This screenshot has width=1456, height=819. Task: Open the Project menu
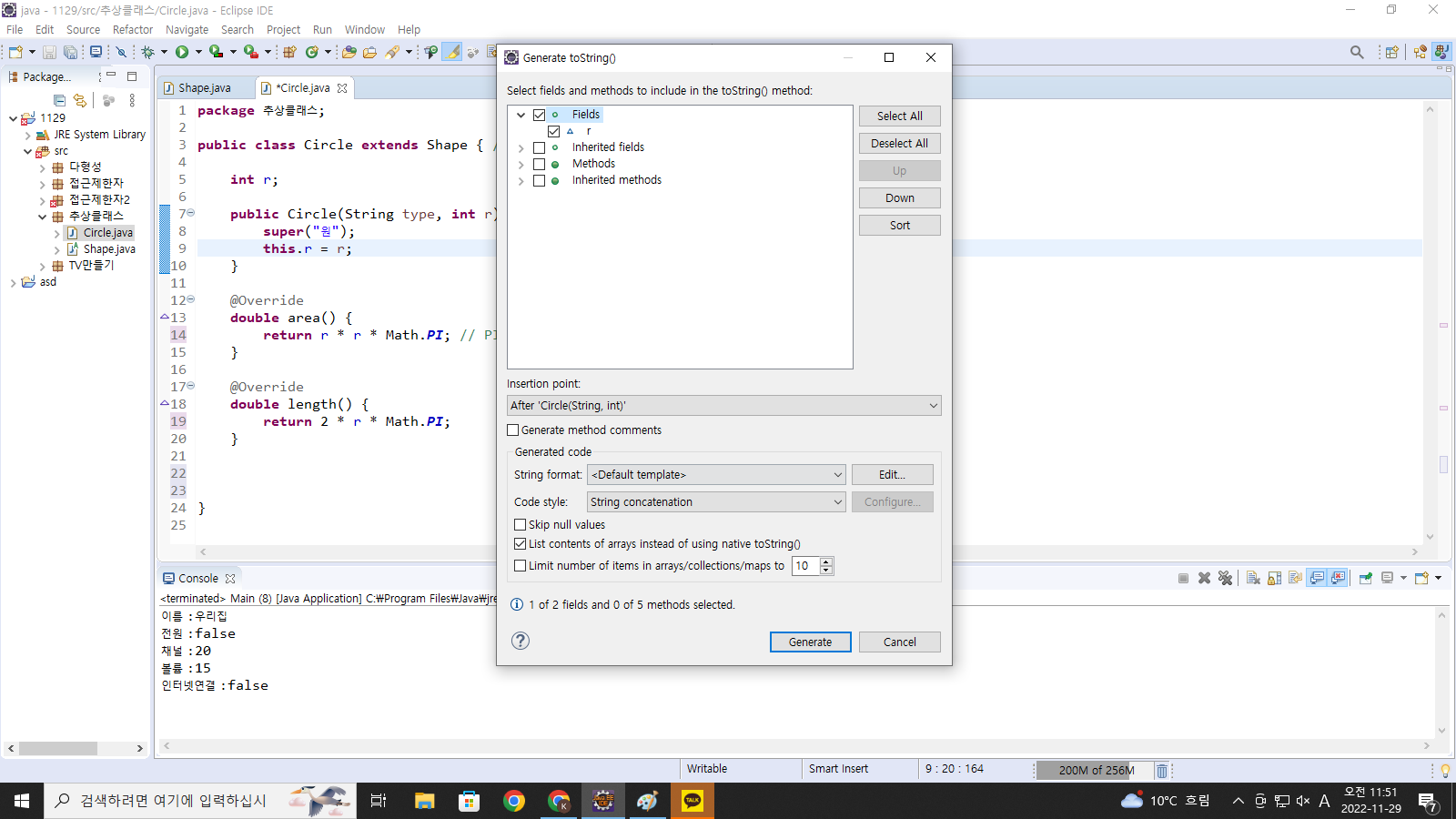283,29
